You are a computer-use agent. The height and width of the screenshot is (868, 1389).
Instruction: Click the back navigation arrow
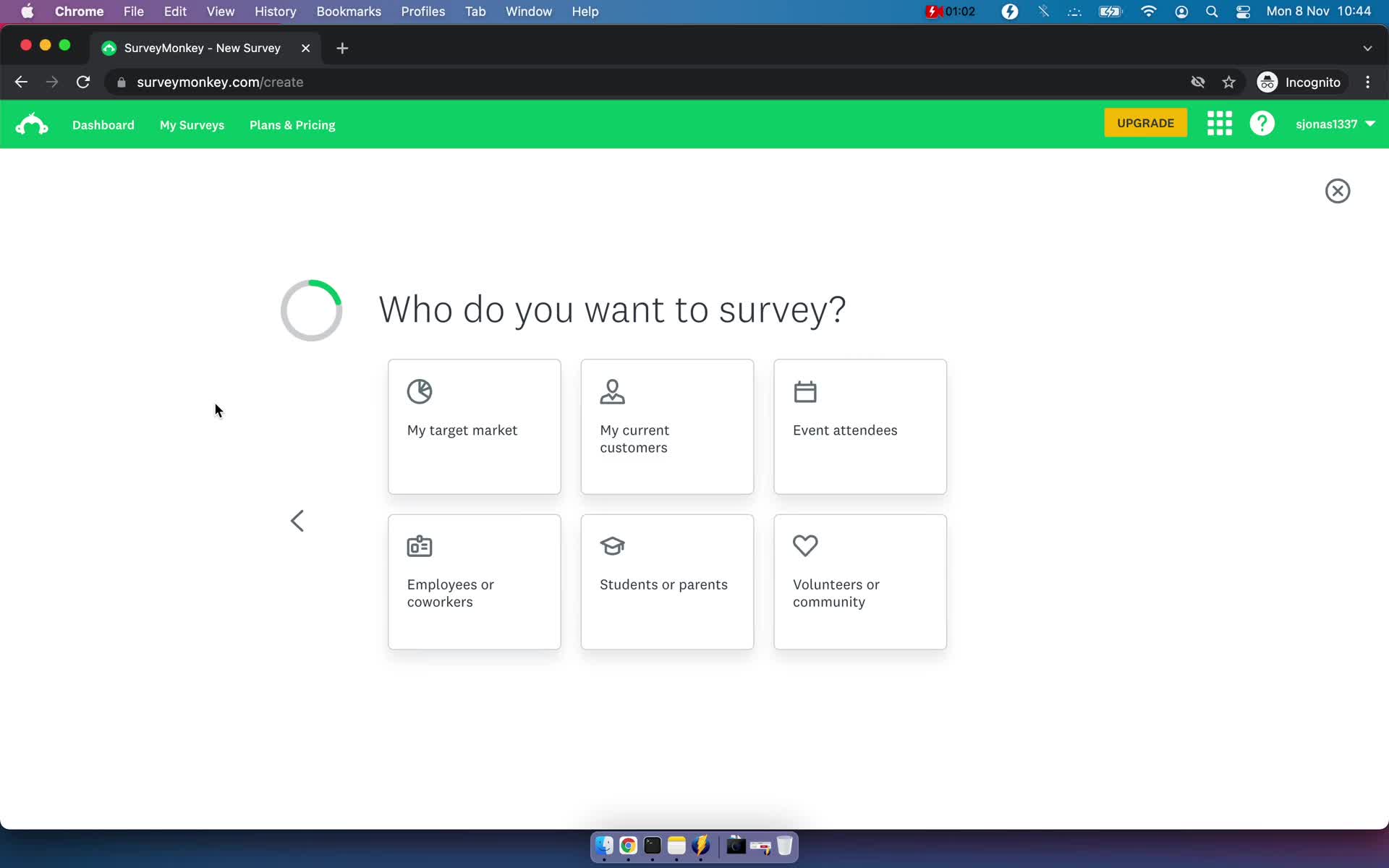tap(297, 520)
